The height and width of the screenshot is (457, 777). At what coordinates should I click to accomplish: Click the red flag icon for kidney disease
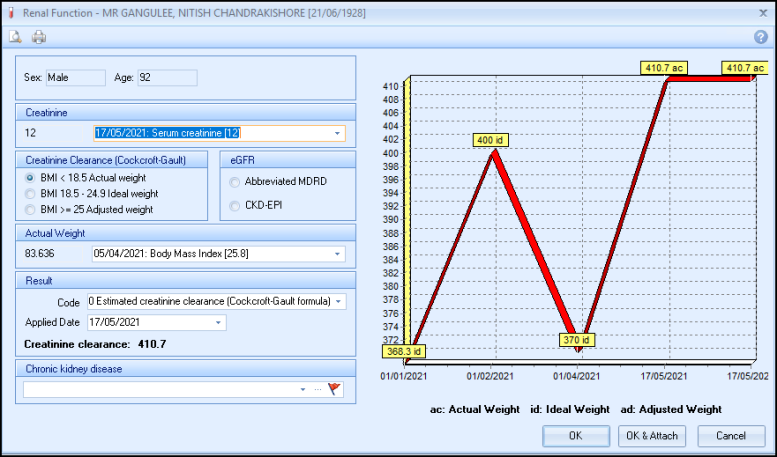pos(335,389)
